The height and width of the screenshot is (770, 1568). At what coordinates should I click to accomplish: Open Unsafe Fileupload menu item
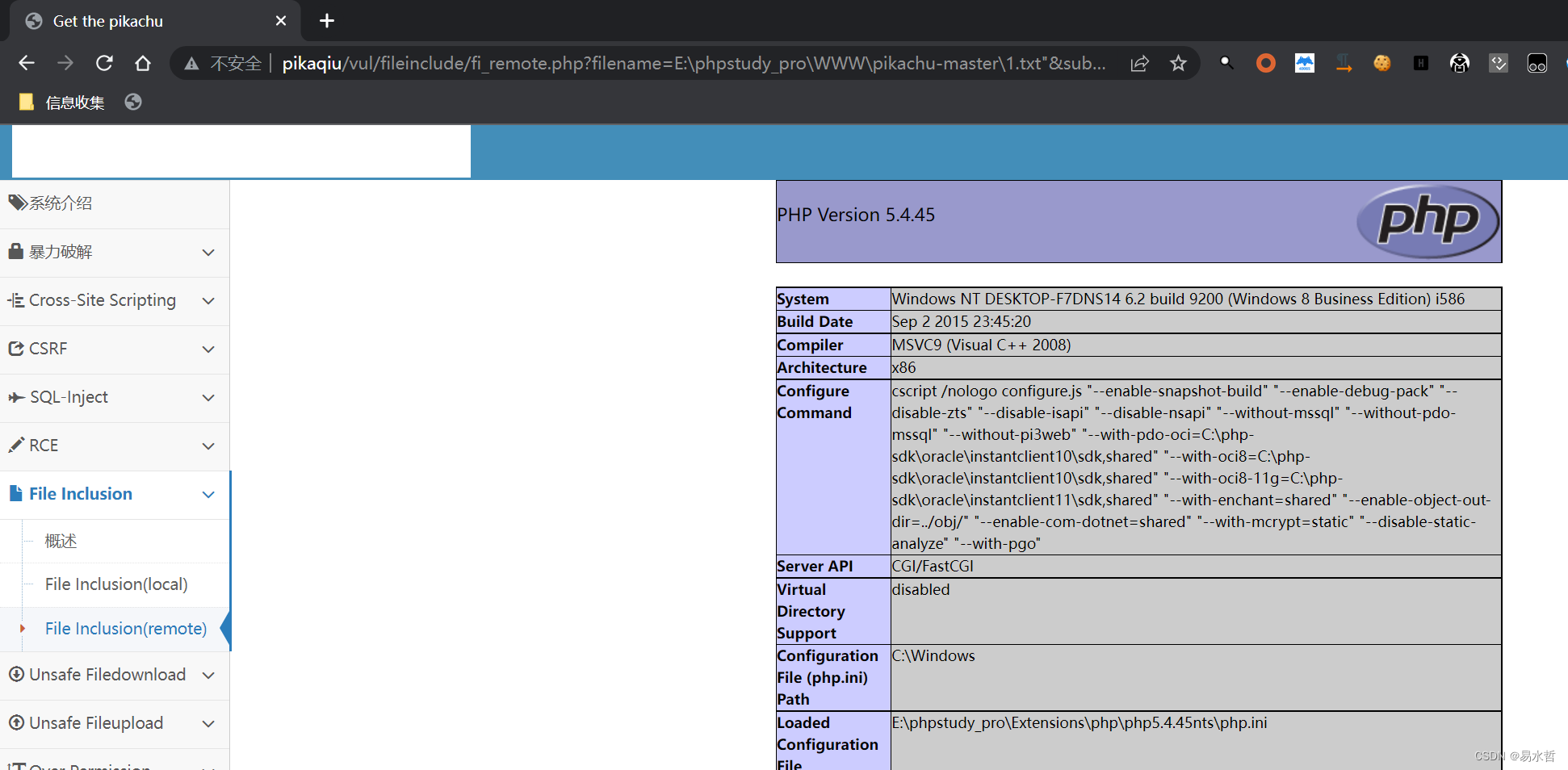(96, 723)
